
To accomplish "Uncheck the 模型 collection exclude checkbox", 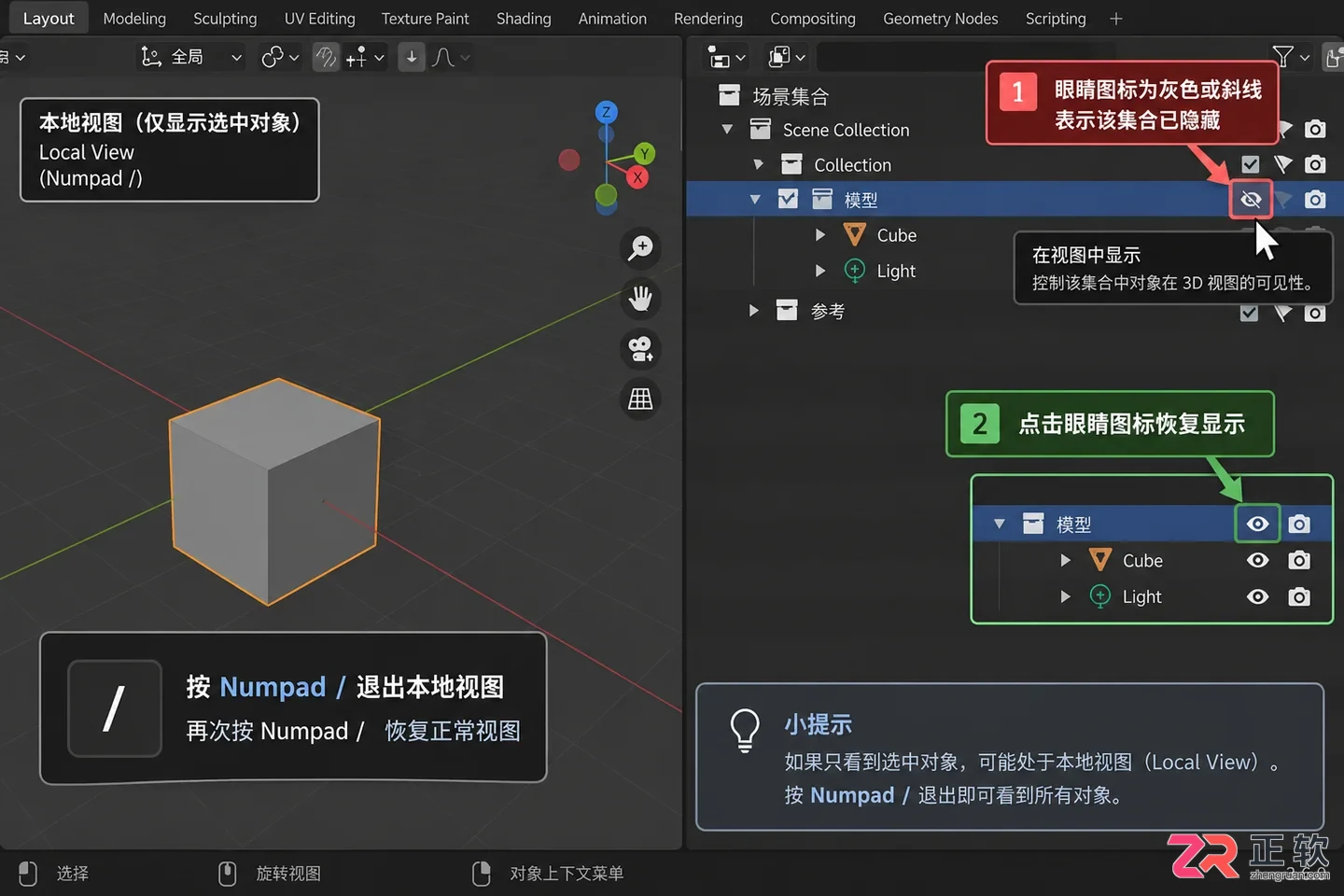I will coord(788,199).
